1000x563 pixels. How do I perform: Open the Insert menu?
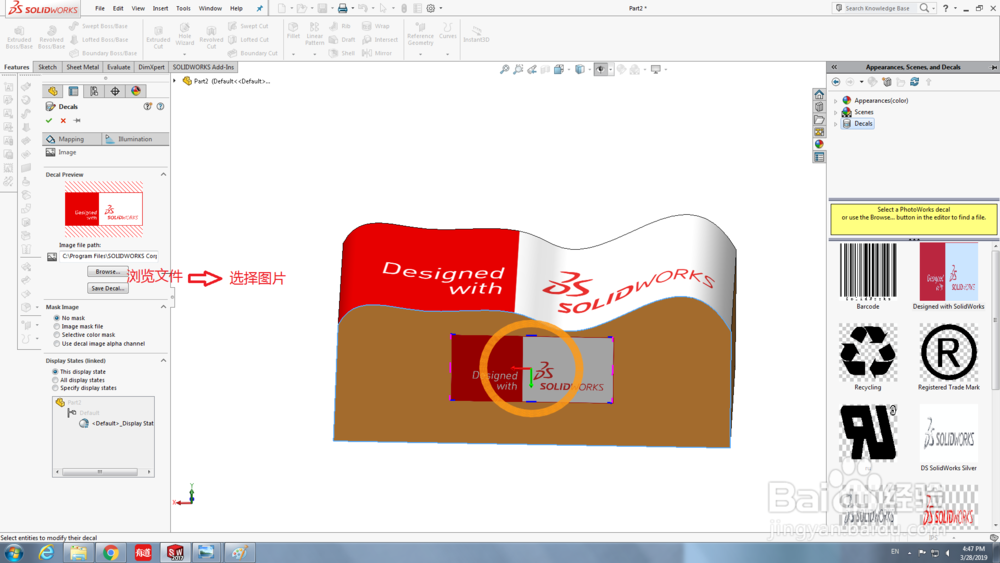(160, 8)
